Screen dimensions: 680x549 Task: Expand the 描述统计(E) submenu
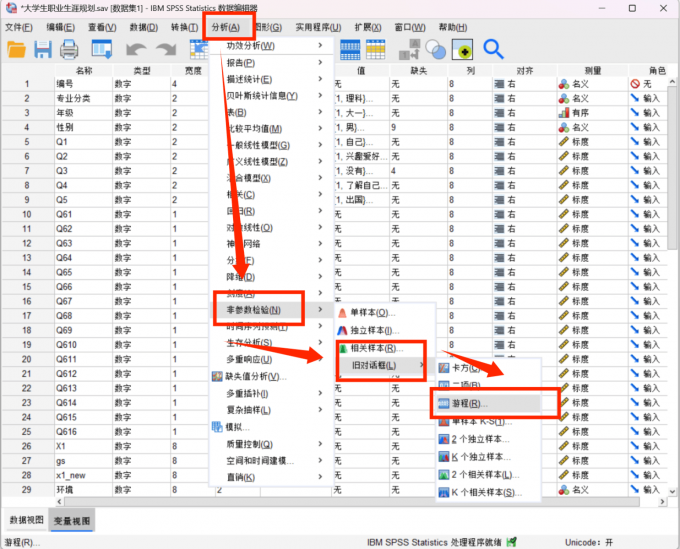click(320, 79)
